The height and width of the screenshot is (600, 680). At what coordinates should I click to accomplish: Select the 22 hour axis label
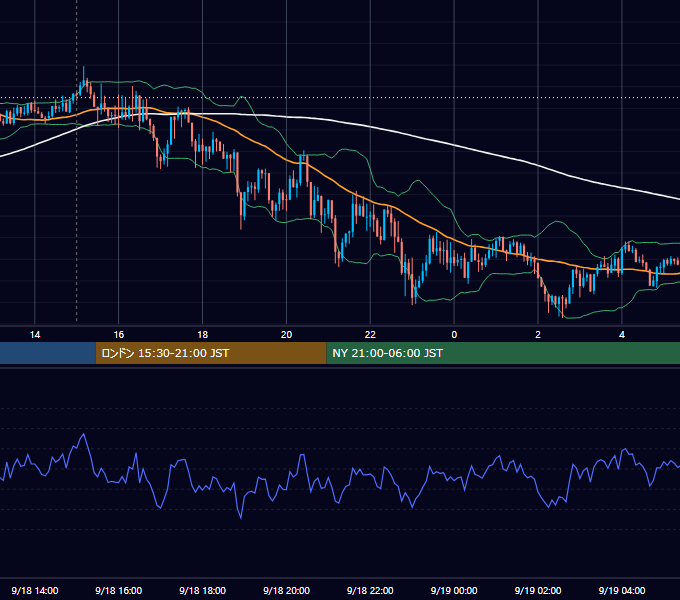click(x=370, y=335)
